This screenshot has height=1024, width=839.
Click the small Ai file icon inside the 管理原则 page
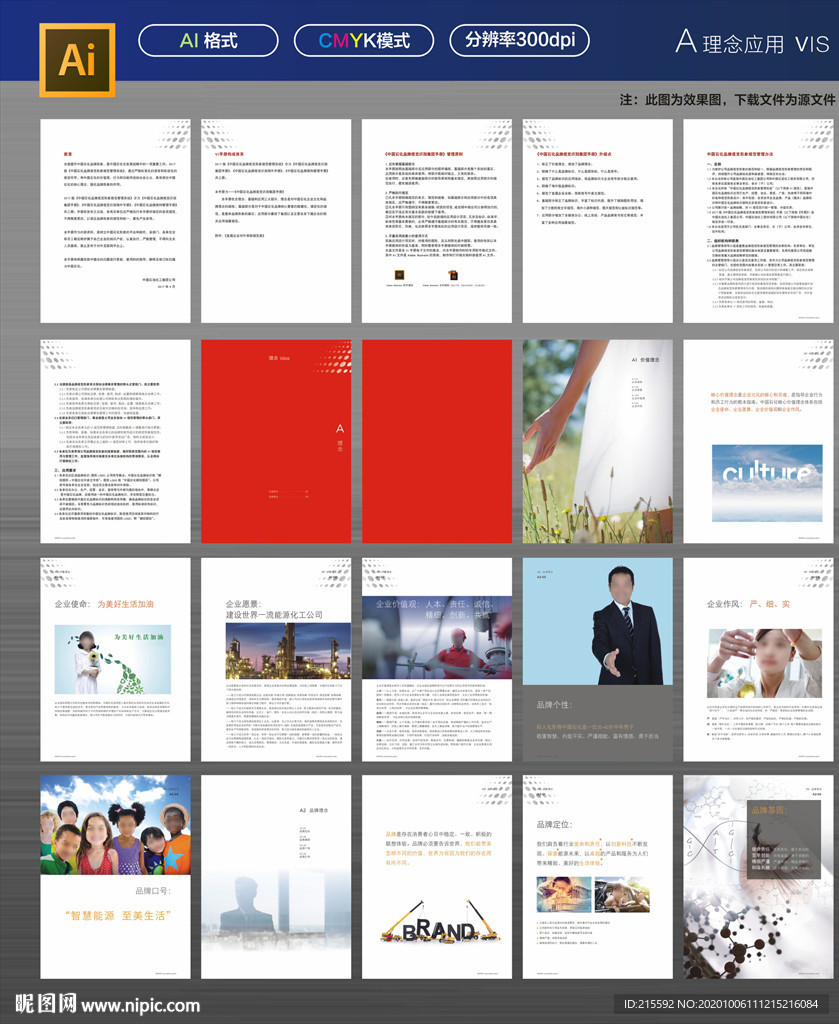coord(454,276)
